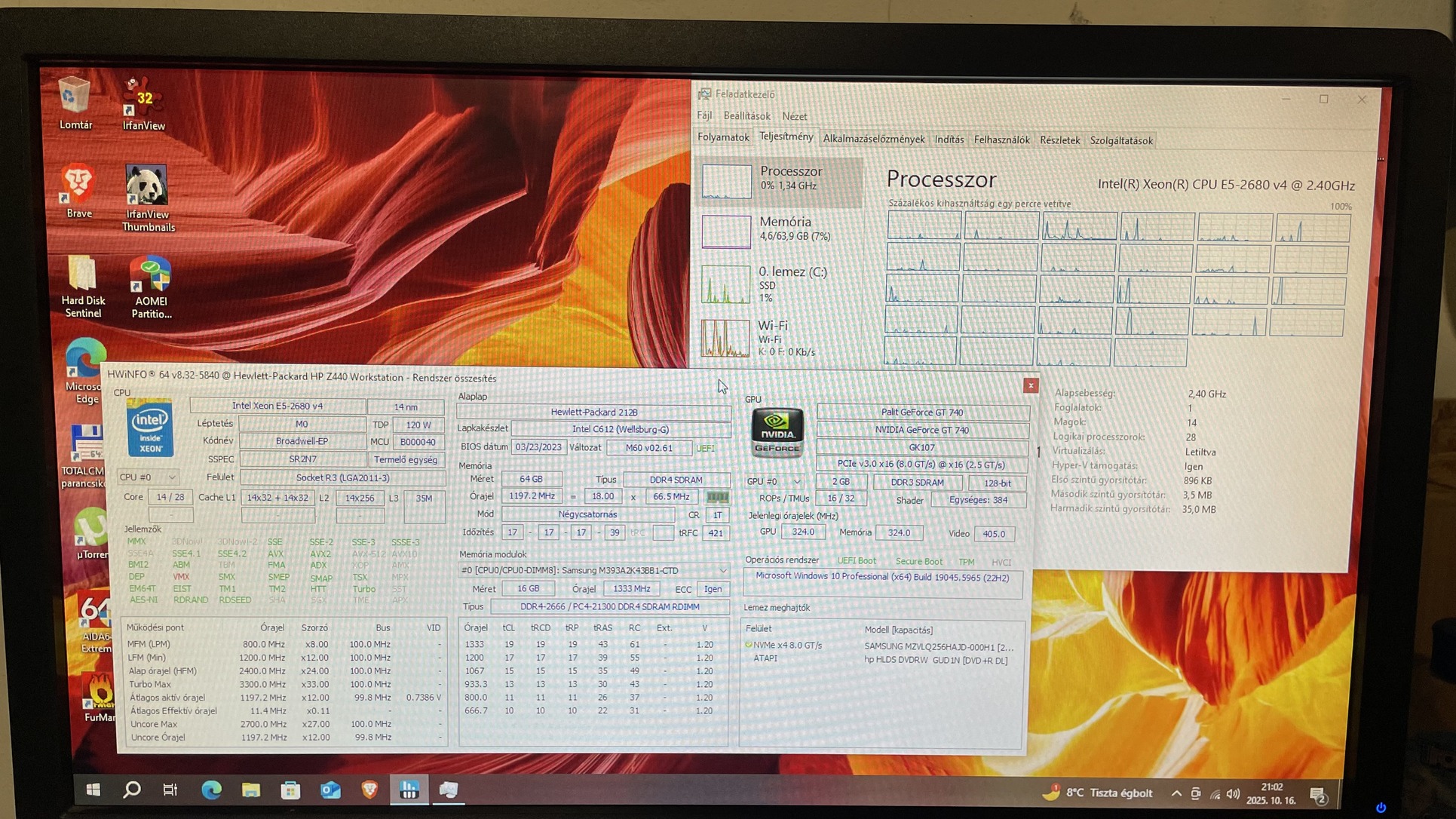1456x819 pixels.
Task: Open the Brave icon in taskbar
Action: pyautogui.click(x=369, y=790)
